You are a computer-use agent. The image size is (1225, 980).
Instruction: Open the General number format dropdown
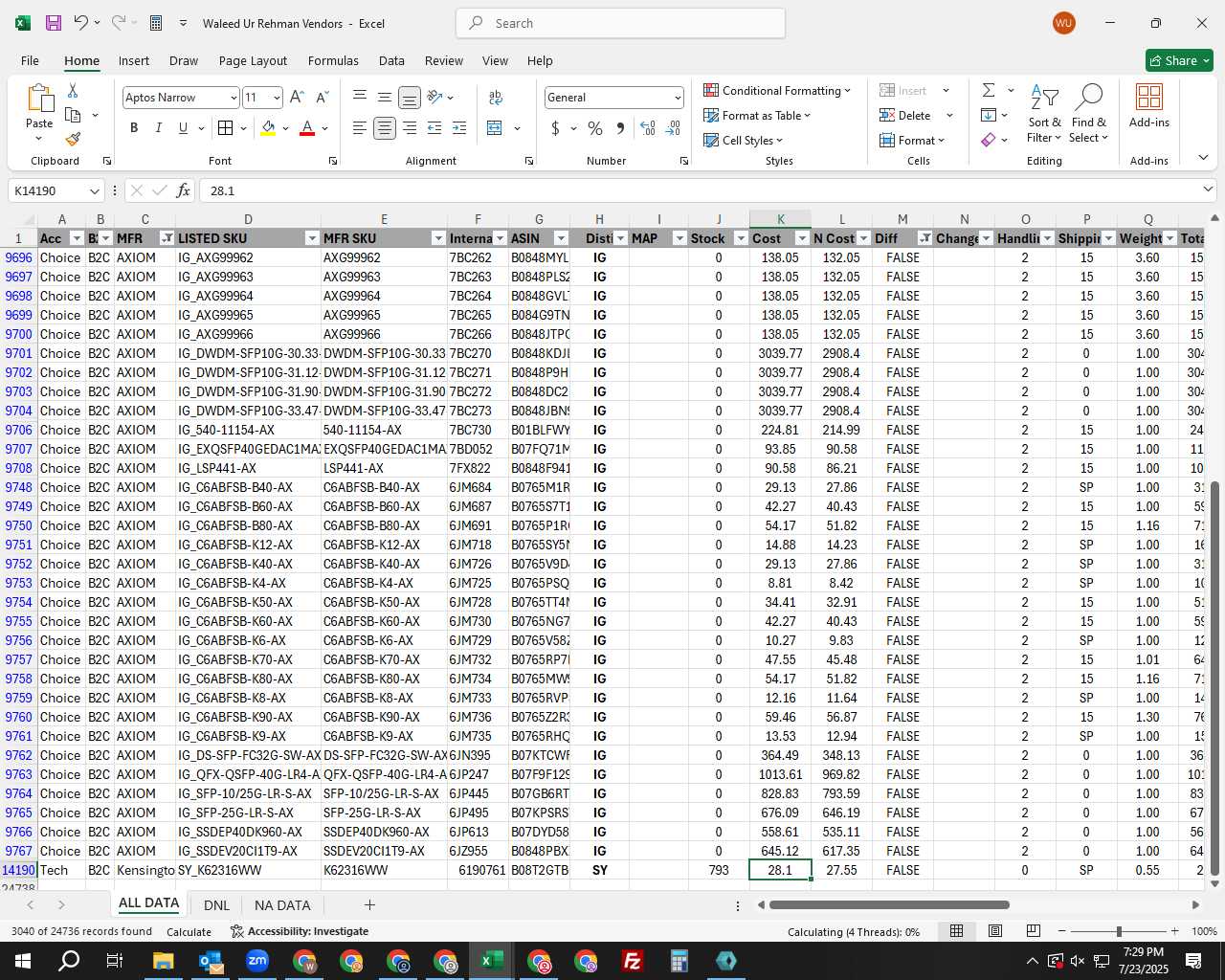coord(678,98)
